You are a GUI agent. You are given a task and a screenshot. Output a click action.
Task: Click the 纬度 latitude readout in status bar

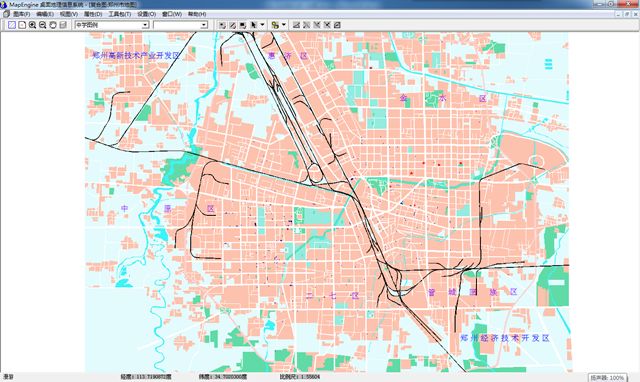(223, 377)
